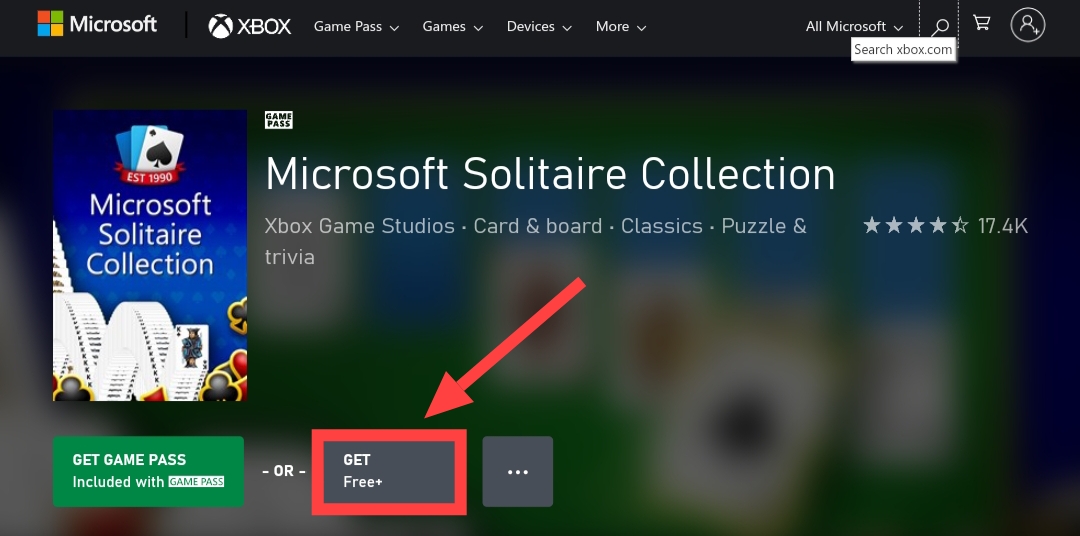Open the Devices dropdown
Screen dimensions: 1080x536
pos(539,27)
